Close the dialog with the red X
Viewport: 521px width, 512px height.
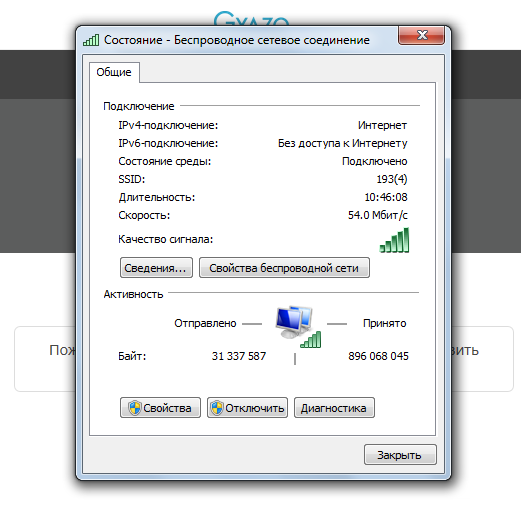pyautogui.click(x=421, y=35)
